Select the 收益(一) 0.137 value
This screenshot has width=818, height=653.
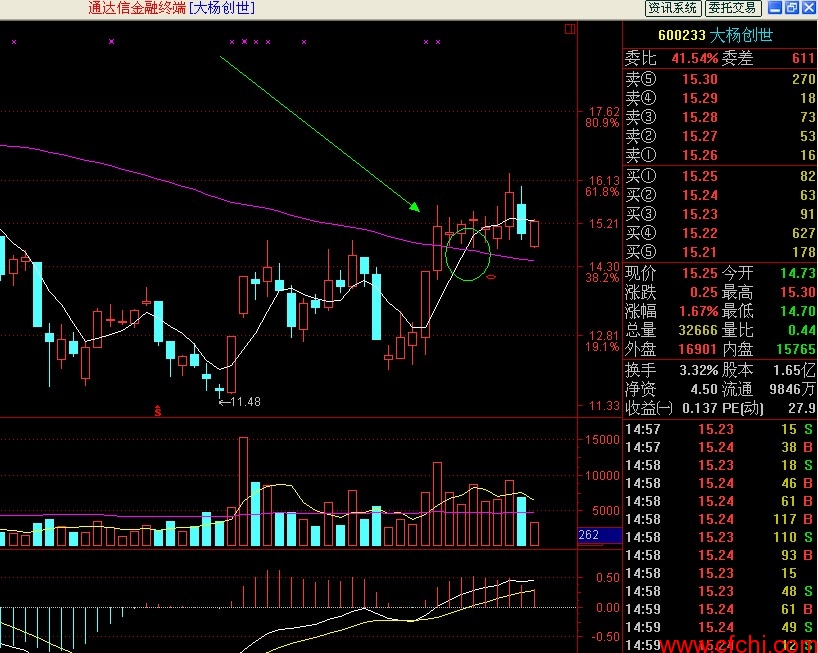[x=700, y=408]
